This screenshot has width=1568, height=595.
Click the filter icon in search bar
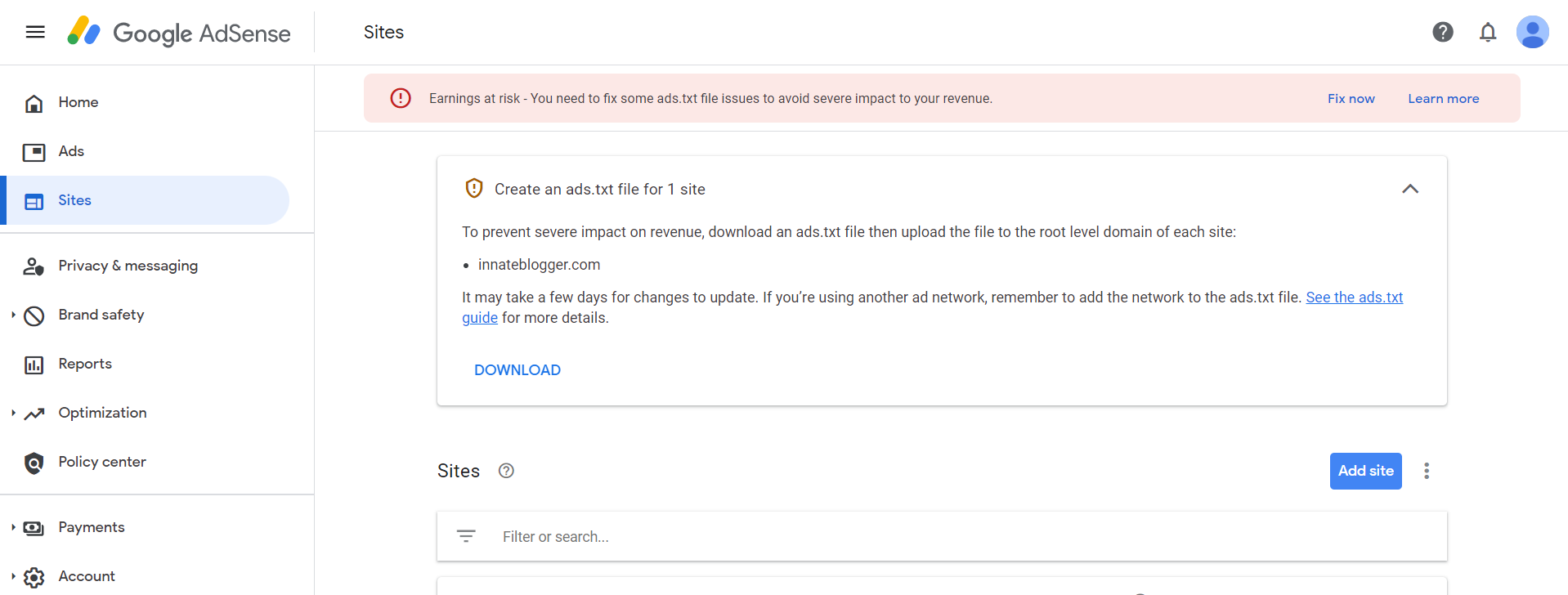(466, 536)
